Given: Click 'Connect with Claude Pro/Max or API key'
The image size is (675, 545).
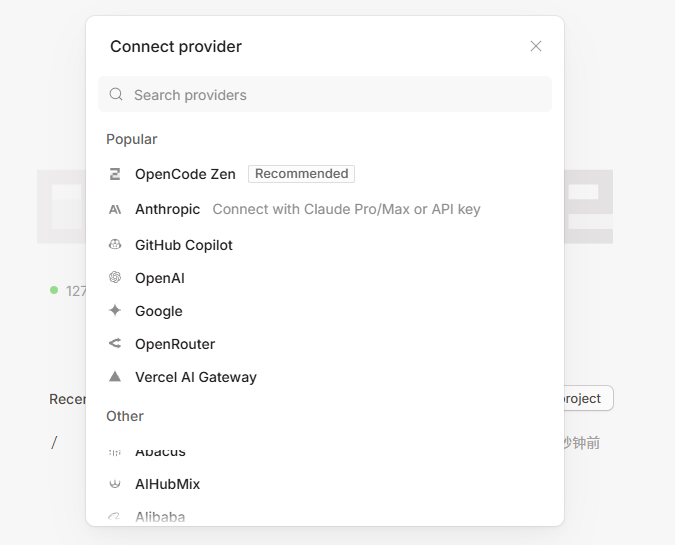Looking at the screenshot, I should [x=346, y=209].
